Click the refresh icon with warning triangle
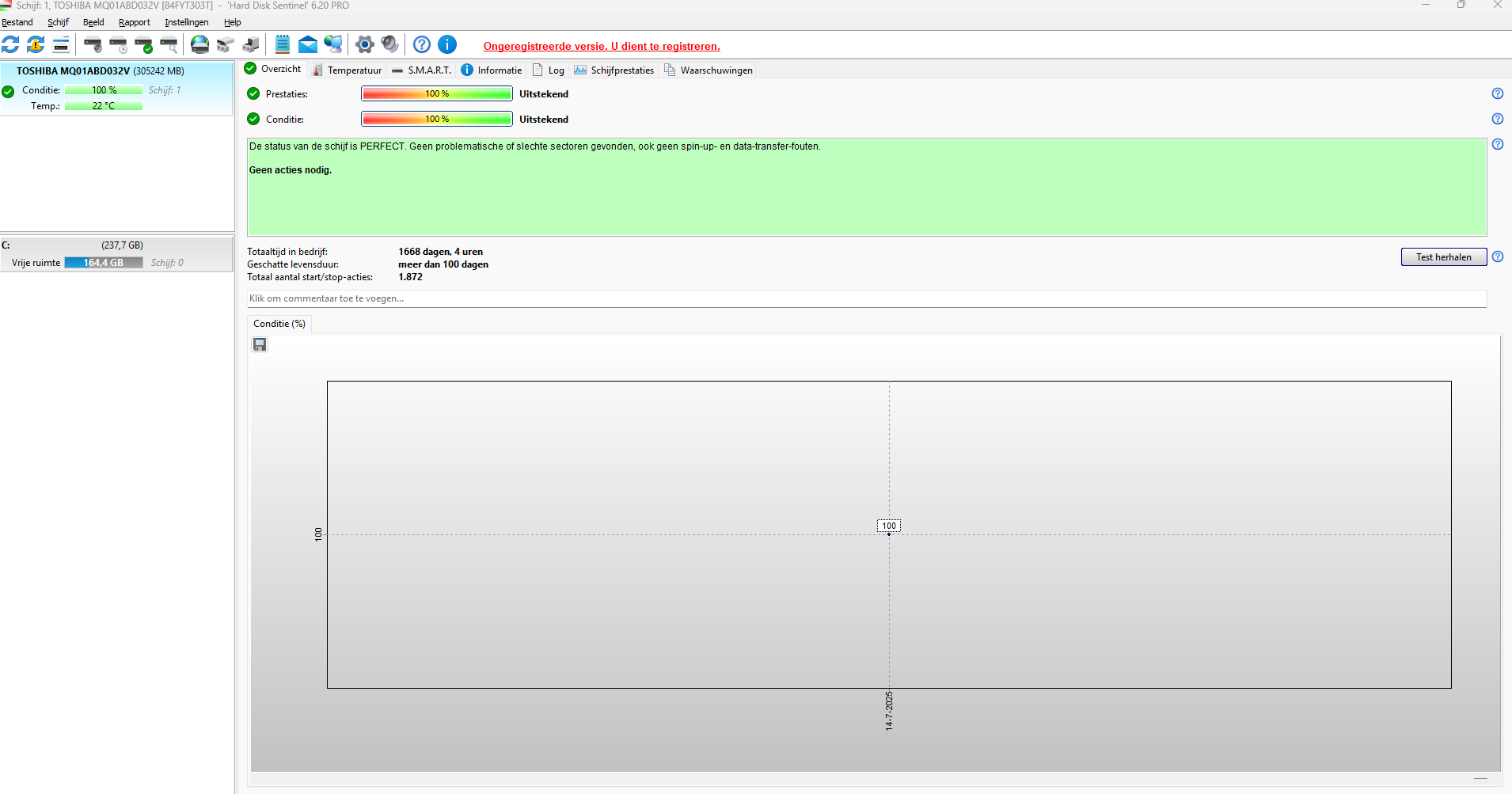 coord(36,44)
